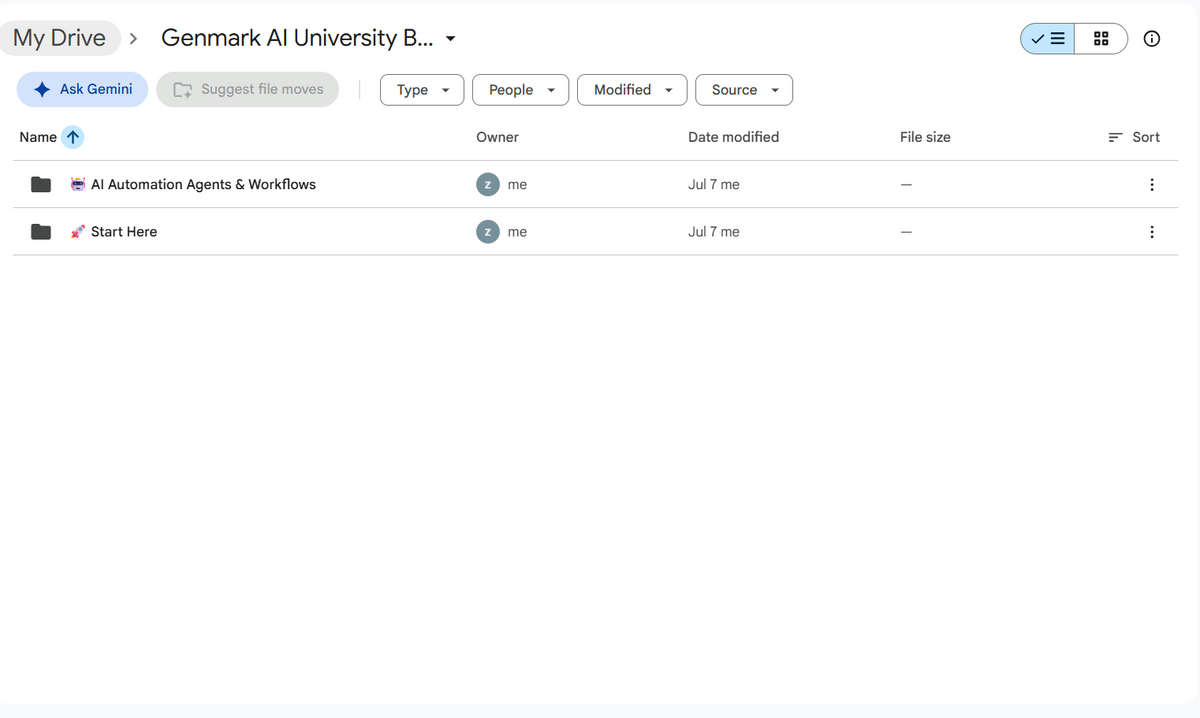Open more actions for Start Here folder
The width and height of the screenshot is (1200, 718).
click(x=1152, y=232)
